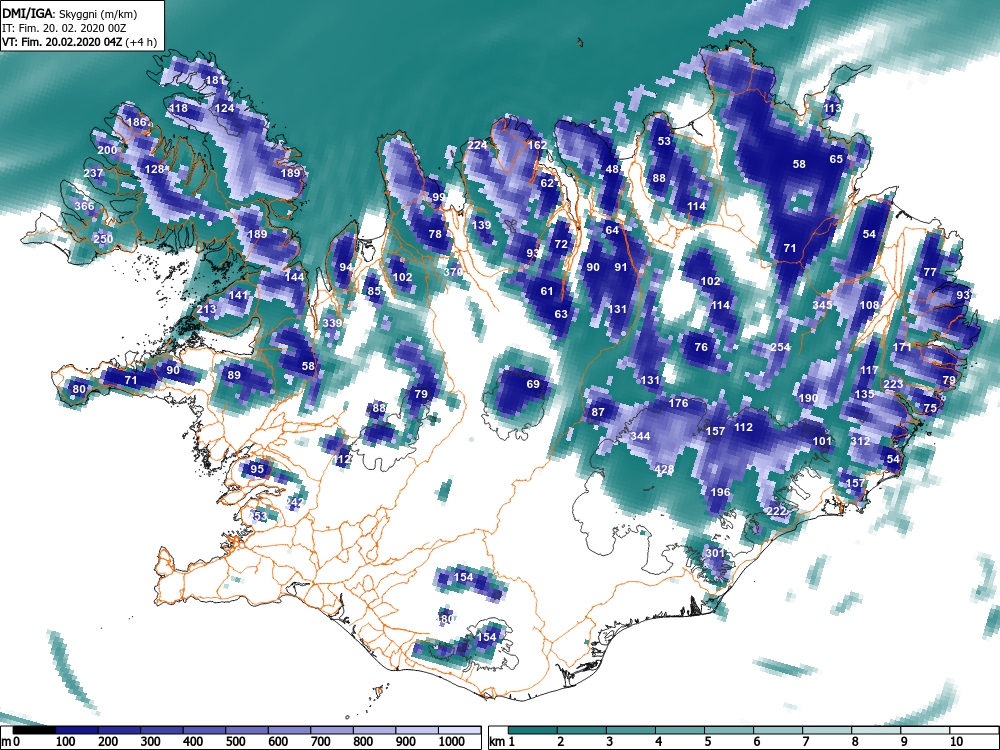Click visibility value 108
1000x750 pixels.
(x=869, y=305)
